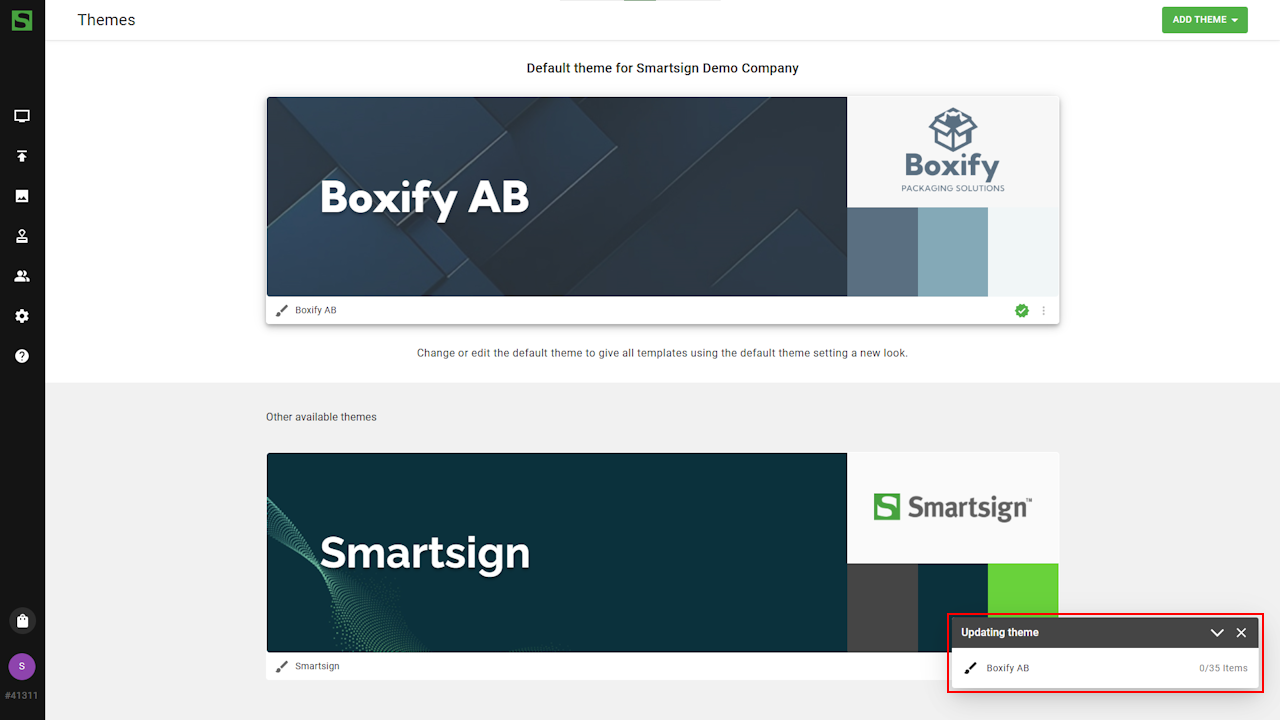Pick the pale mint swatch in Boxify theme
Viewport: 1280px width, 720px height.
pyautogui.click(x=1023, y=252)
